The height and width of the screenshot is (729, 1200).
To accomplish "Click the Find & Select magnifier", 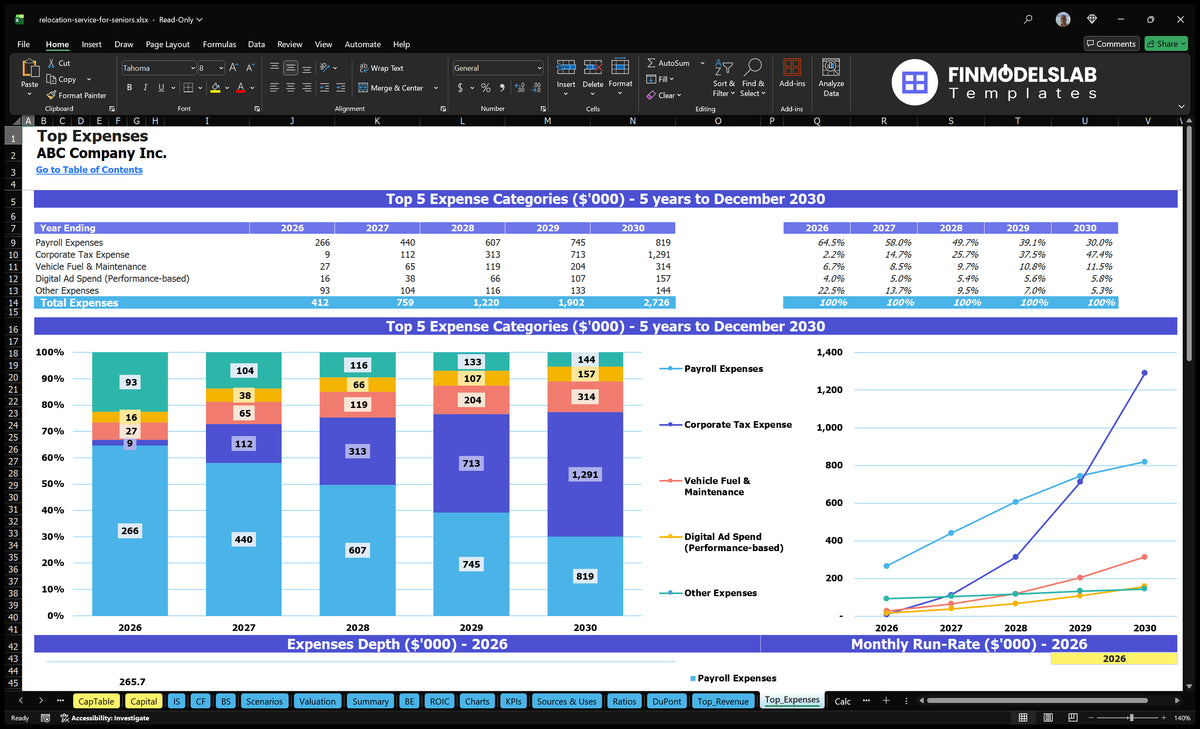I will coord(753,67).
